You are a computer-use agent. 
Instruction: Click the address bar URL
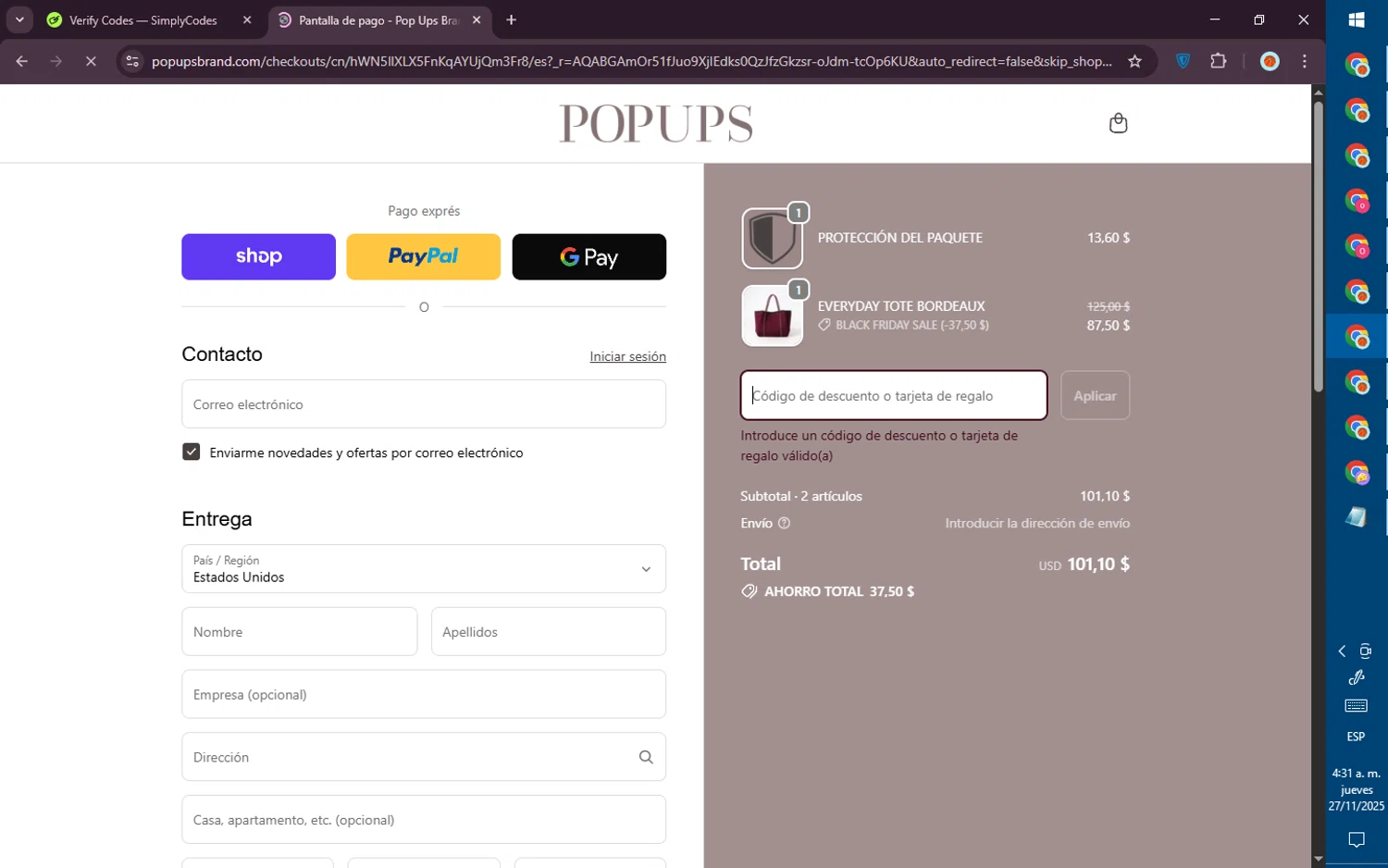631,61
